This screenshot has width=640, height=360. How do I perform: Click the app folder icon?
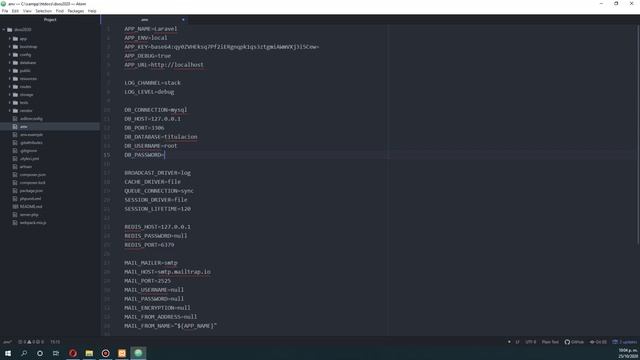coord(15,39)
